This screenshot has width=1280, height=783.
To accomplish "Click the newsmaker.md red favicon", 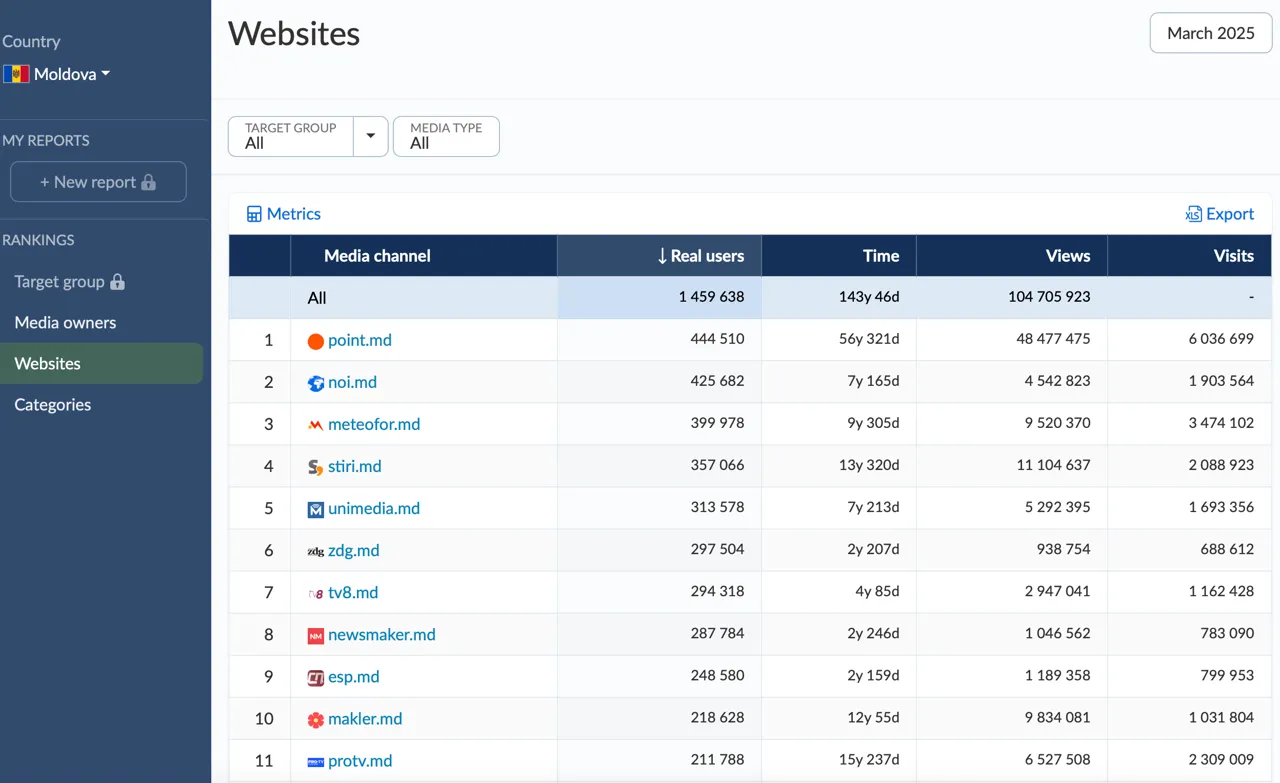I will [316, 635].
